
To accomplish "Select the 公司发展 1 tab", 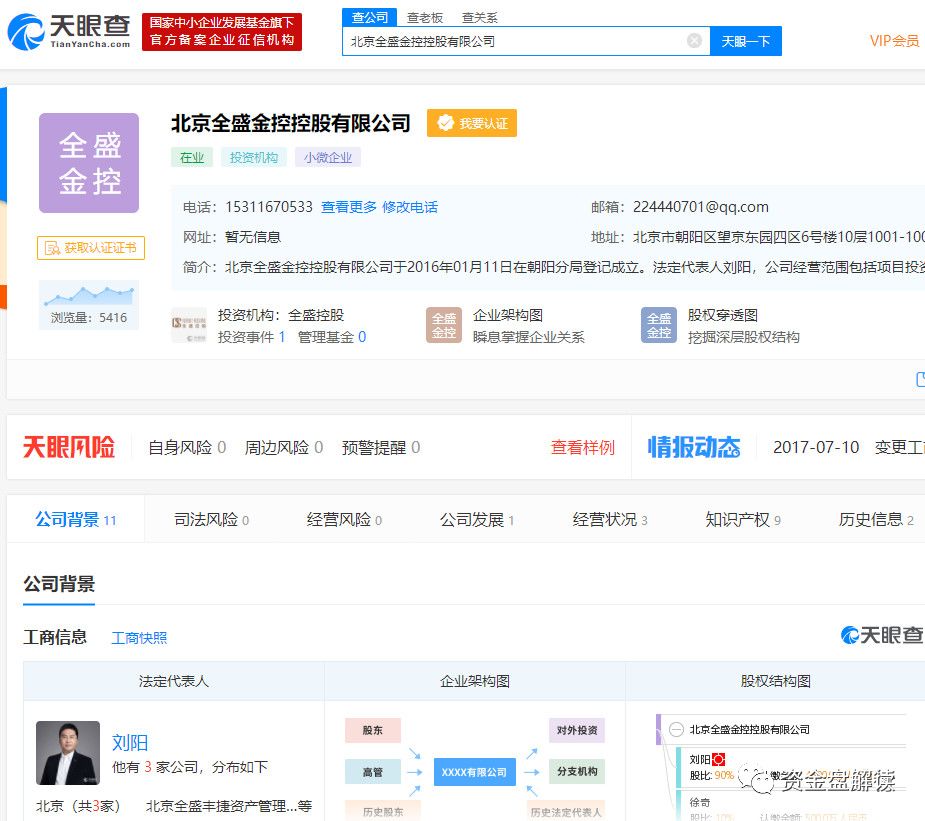I will 477,520.
